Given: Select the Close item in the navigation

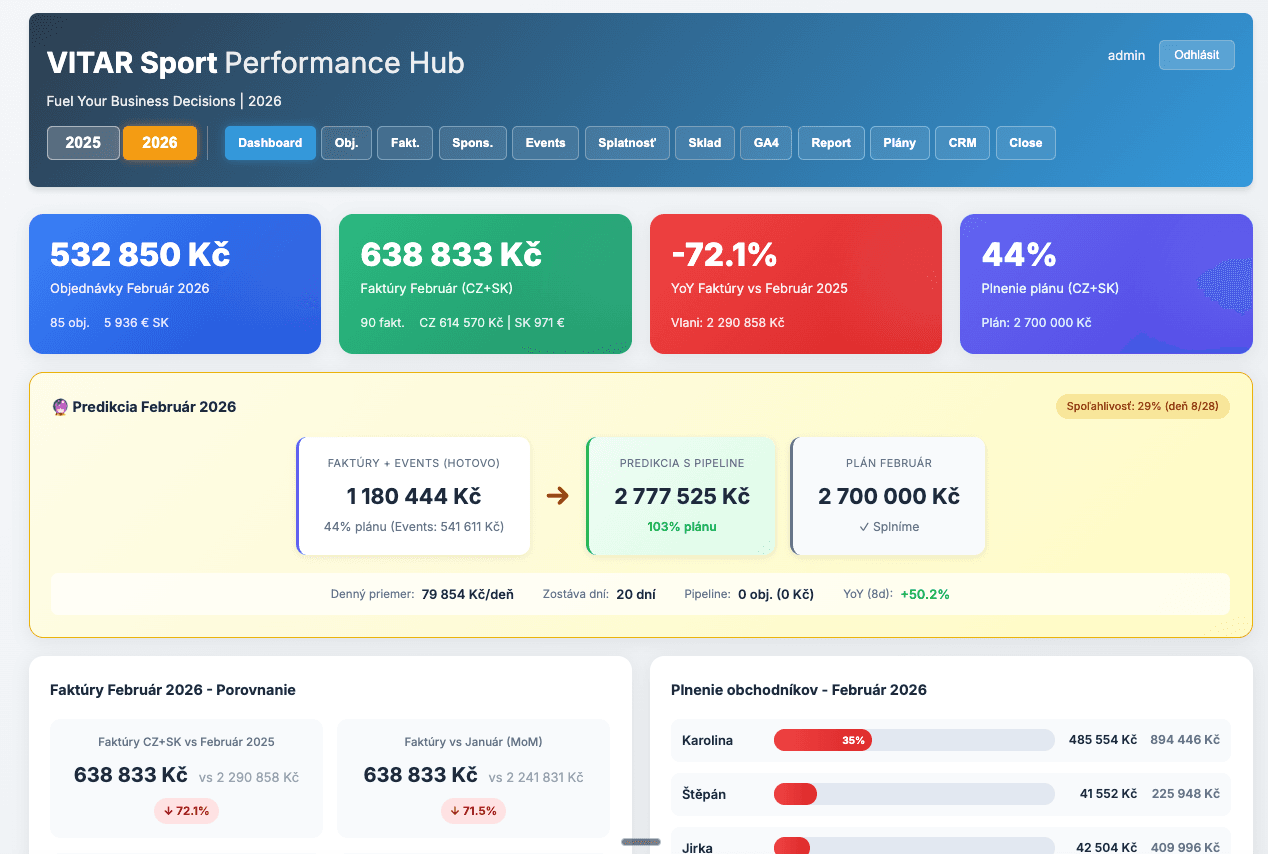Looking at the screenshot, I should point(1025,142).
